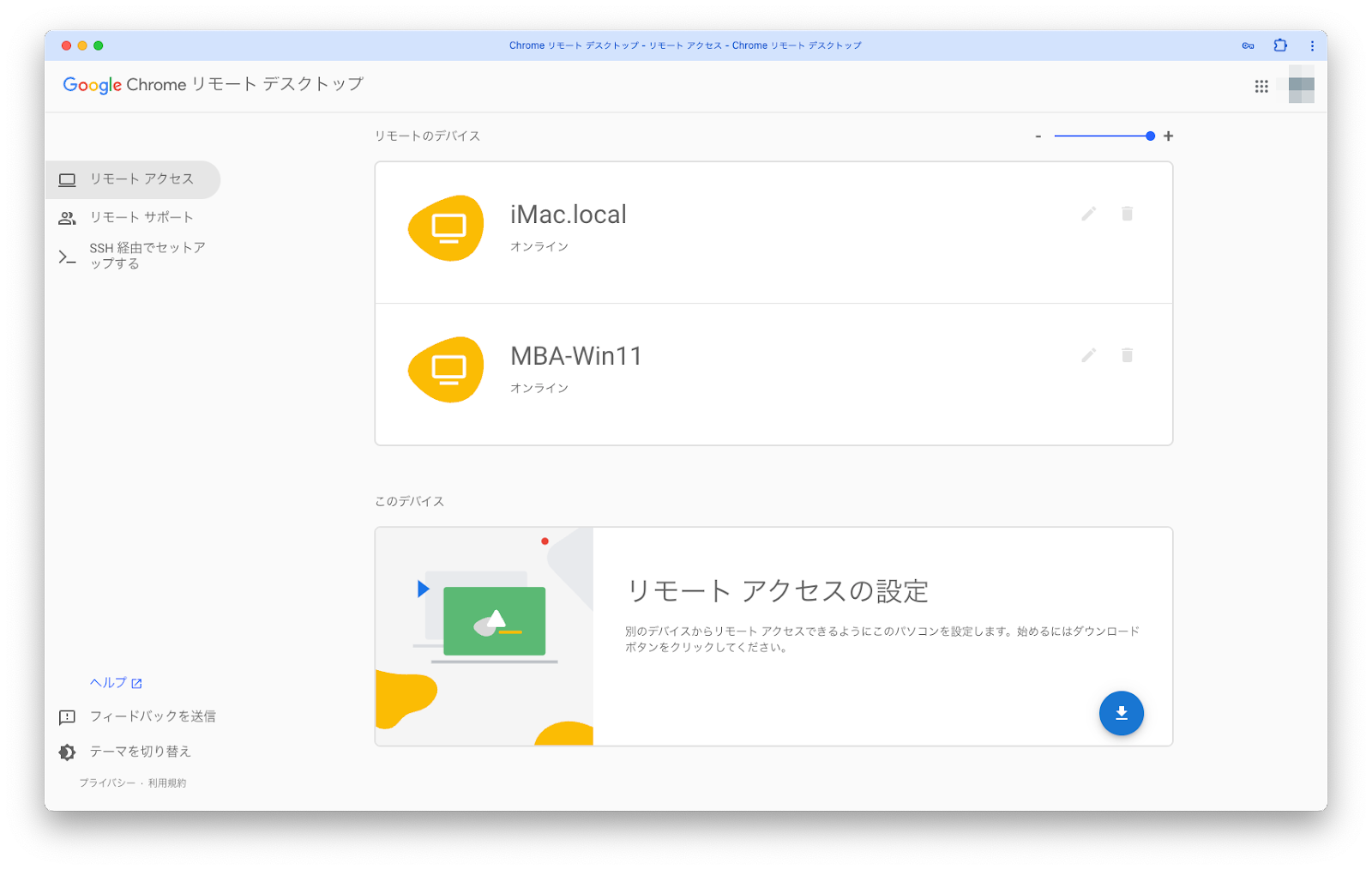
Task: Toggle theme with テーマを切り替え
Action: coord(141,752)
